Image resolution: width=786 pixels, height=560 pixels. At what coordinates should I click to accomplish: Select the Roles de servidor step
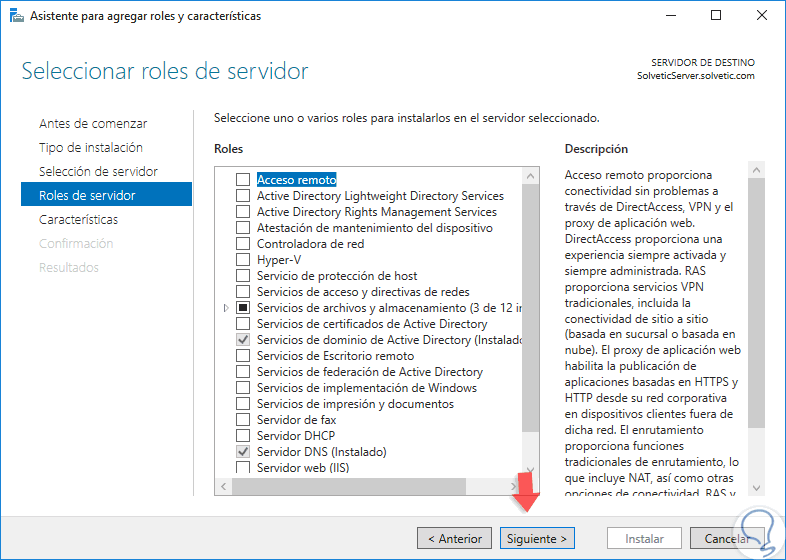click(x=106, y=194)
